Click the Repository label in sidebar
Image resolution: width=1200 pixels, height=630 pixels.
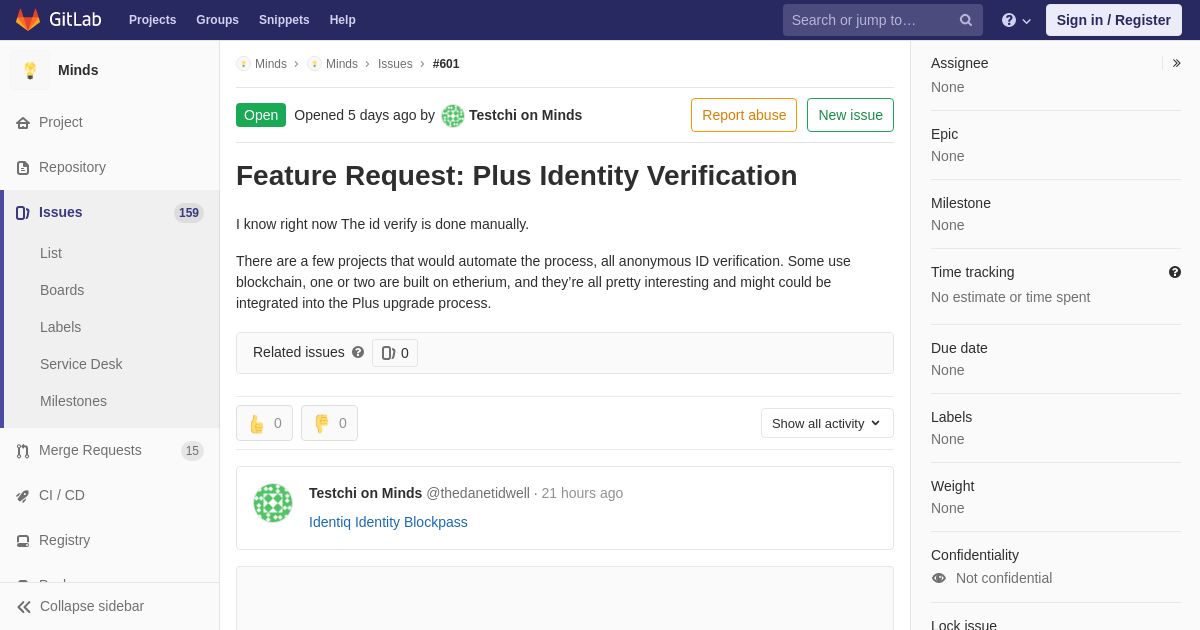[x=72, y=167]
